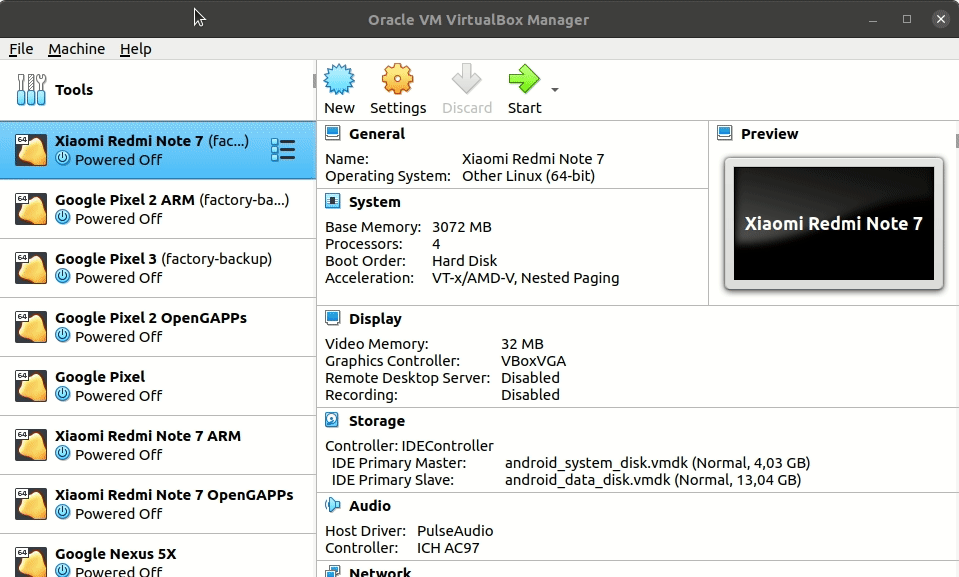This screenshot has width=959, height=577.
Task: Open the Help menu
Action: tap(135, 48)
